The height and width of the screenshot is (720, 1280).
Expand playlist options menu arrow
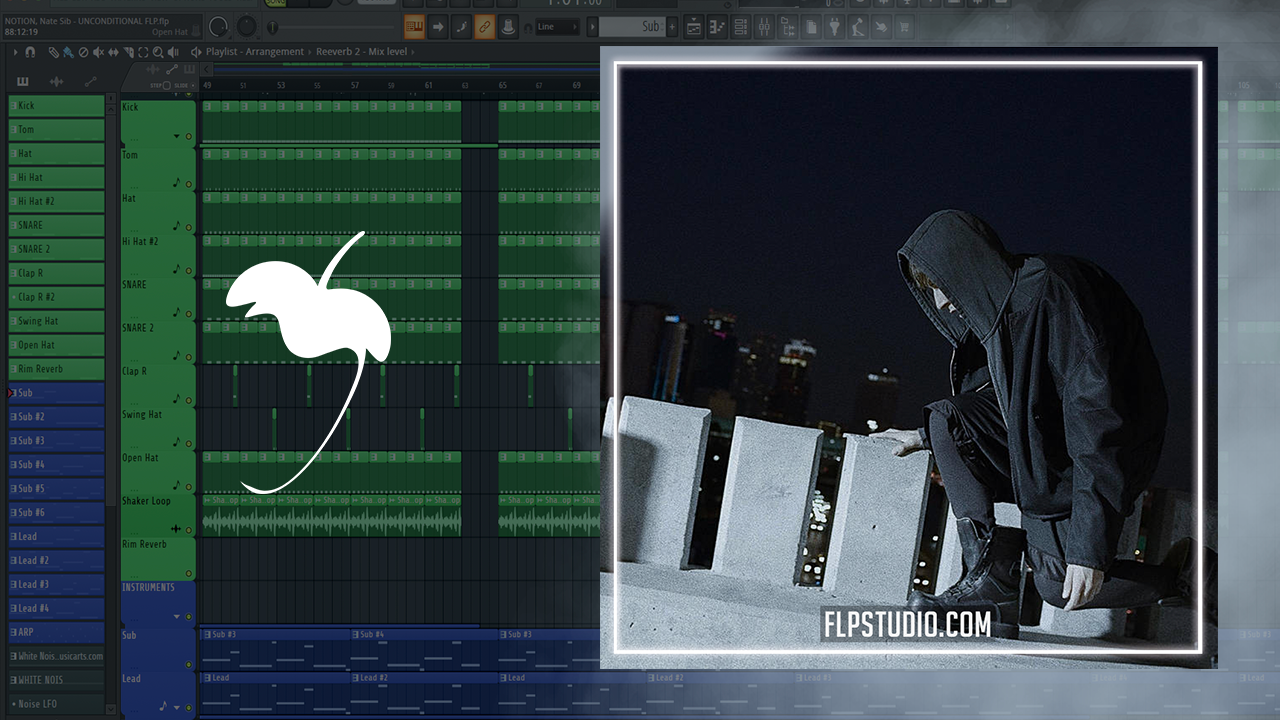[x=15, y=52]
